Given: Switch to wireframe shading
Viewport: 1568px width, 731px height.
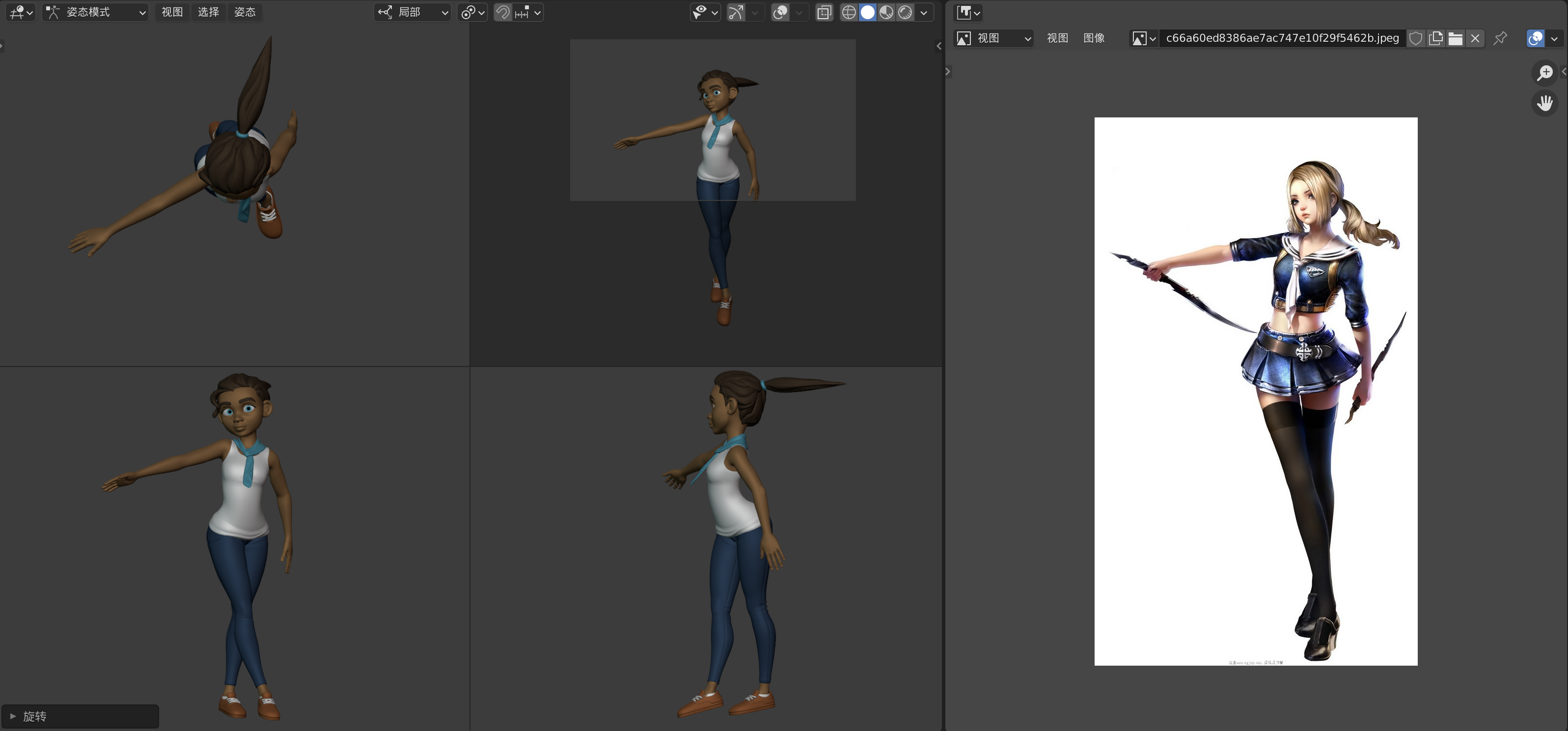Looking at the screenshot, I should (x=849, y=12).
